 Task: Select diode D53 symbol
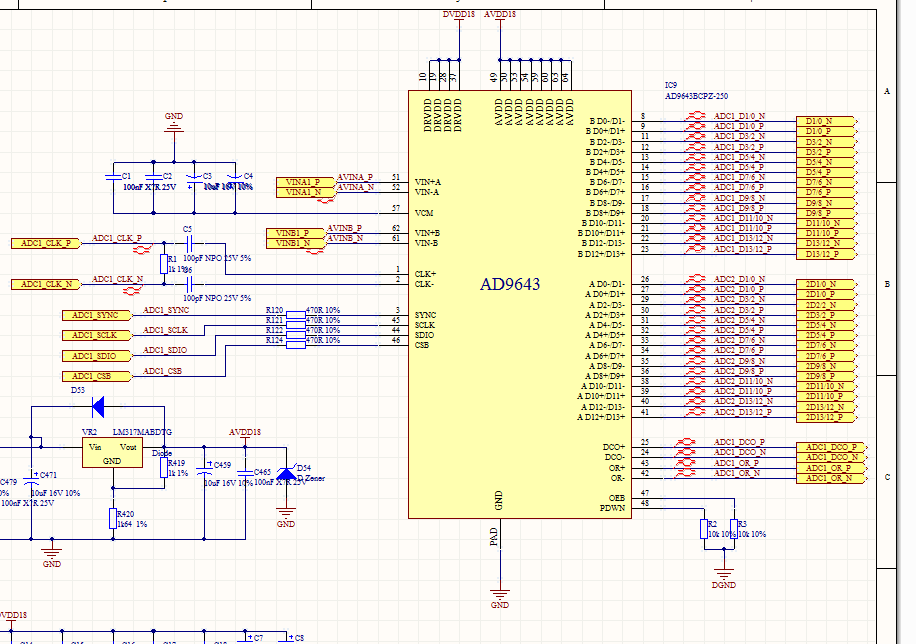98,407
